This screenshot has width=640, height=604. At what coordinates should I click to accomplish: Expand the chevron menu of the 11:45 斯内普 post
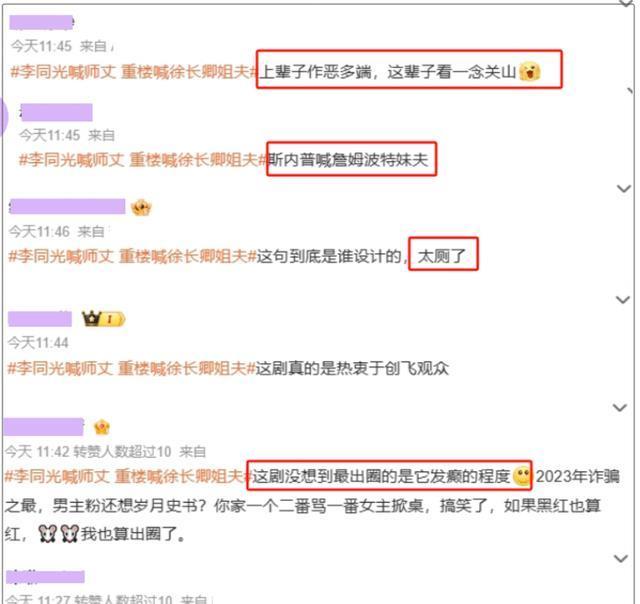(631, 91)
